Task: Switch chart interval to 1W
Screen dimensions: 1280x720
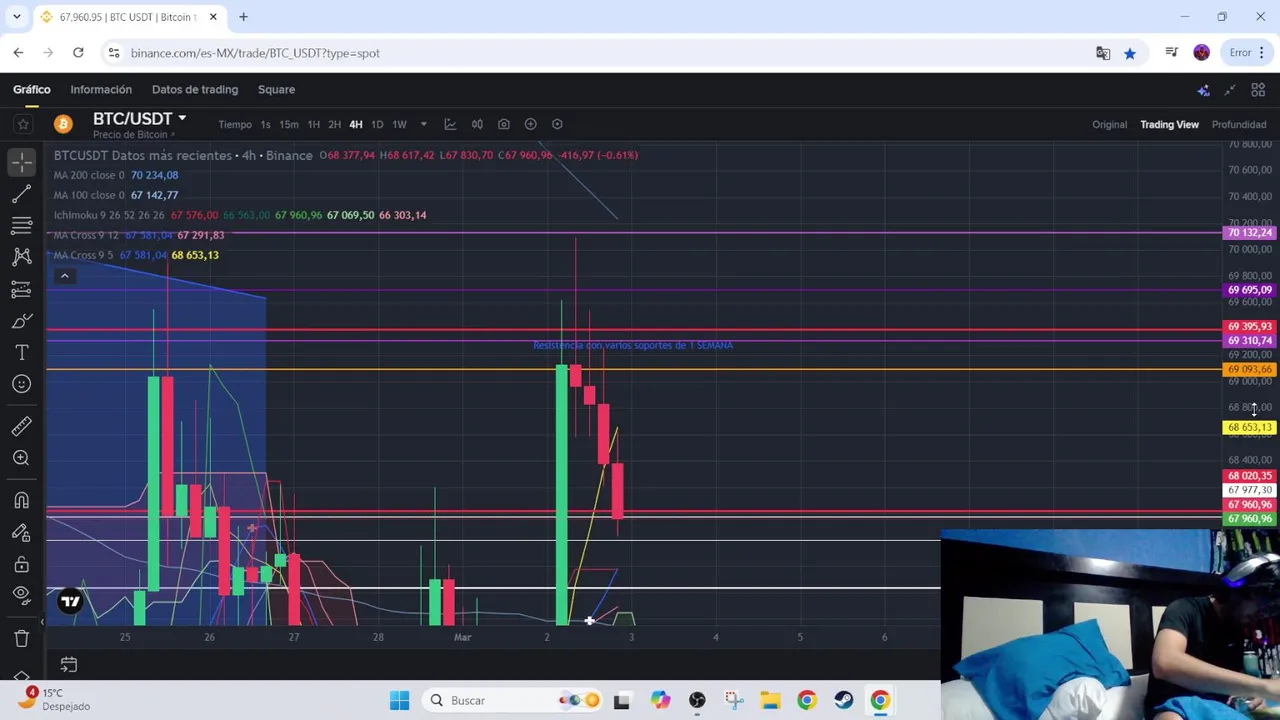Action: click(399, 125)
